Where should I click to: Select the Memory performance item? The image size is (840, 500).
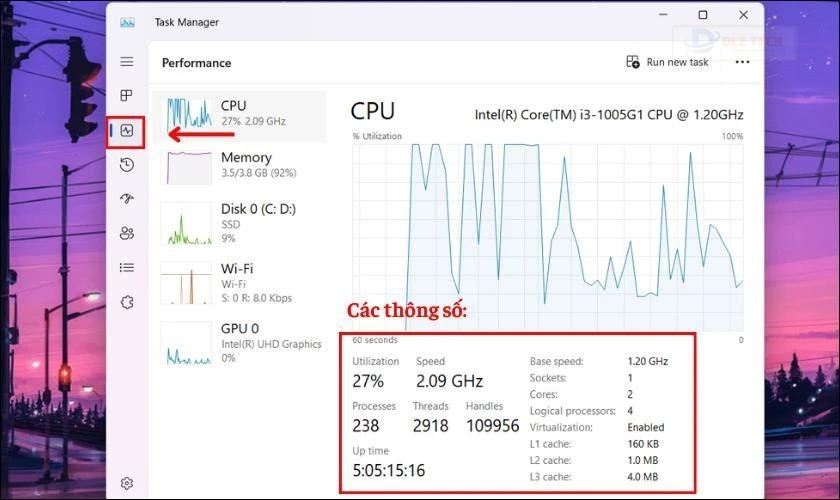[x=239, y=166]
